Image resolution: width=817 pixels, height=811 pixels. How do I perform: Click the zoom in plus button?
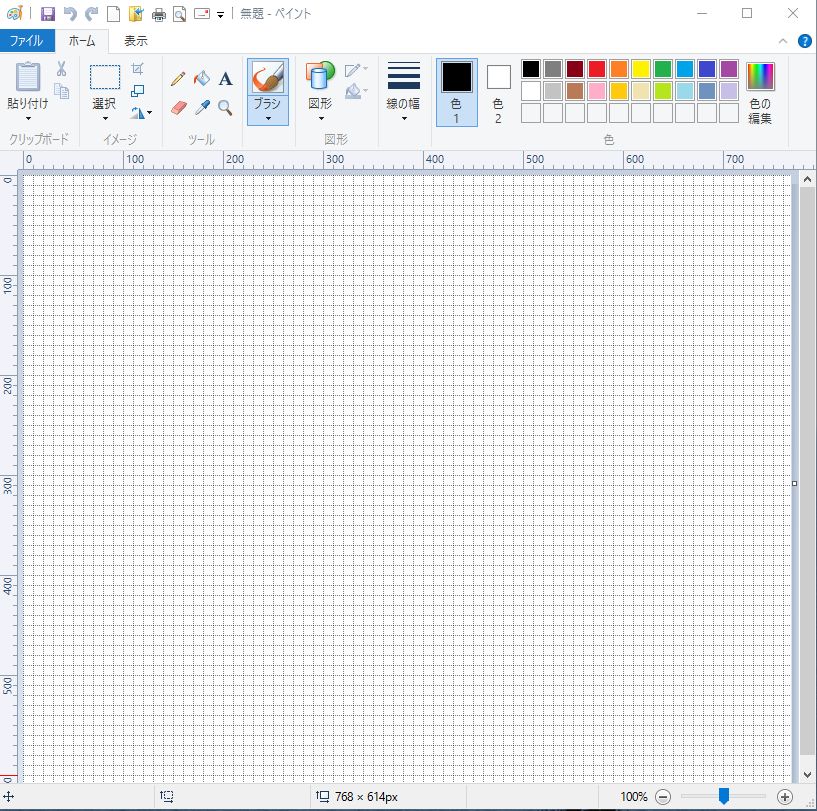(785, 796)
